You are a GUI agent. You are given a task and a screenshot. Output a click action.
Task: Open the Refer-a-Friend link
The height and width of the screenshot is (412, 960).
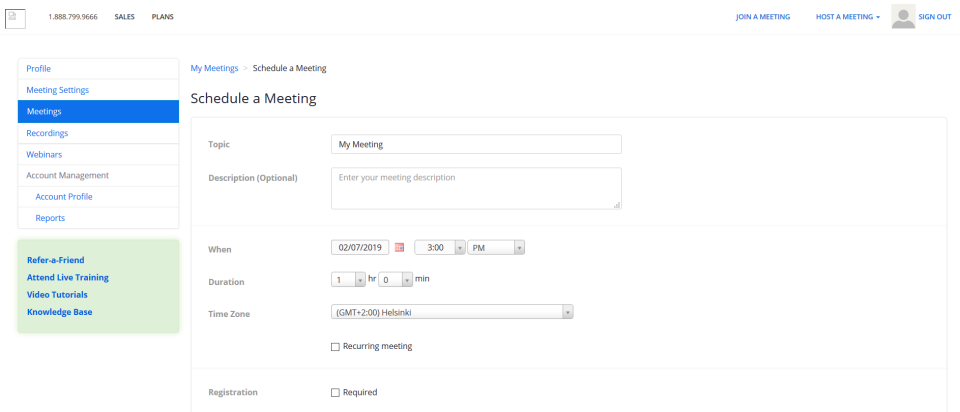[56, 260]
